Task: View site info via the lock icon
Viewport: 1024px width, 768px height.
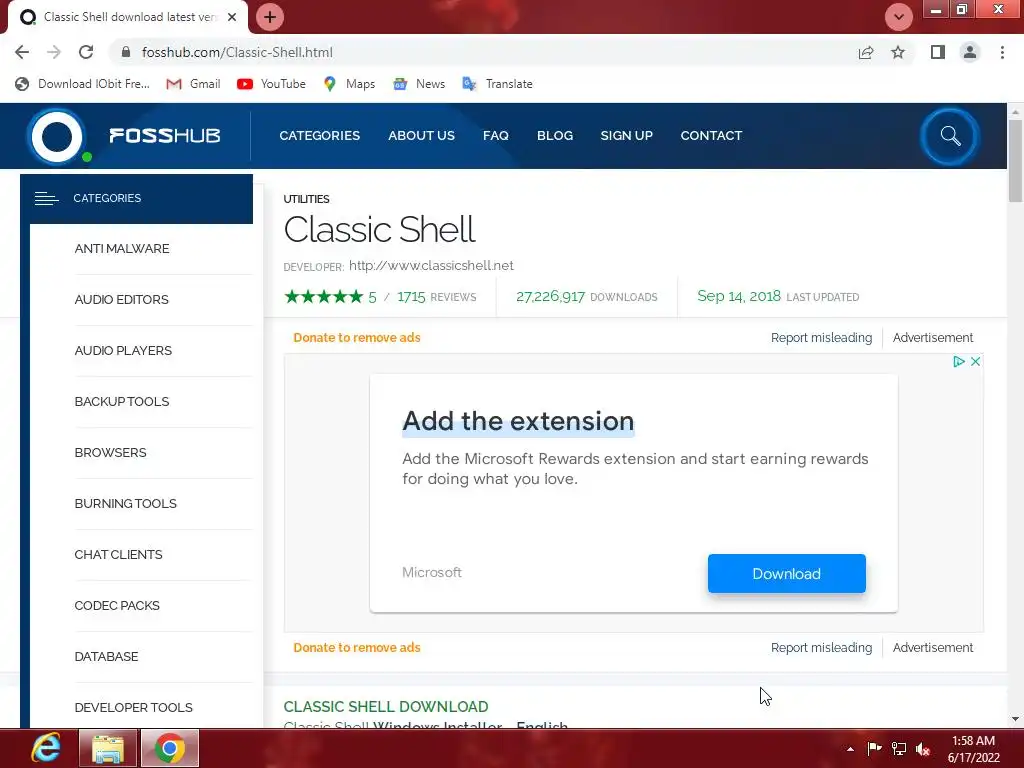Action: [x=126, y=52]
